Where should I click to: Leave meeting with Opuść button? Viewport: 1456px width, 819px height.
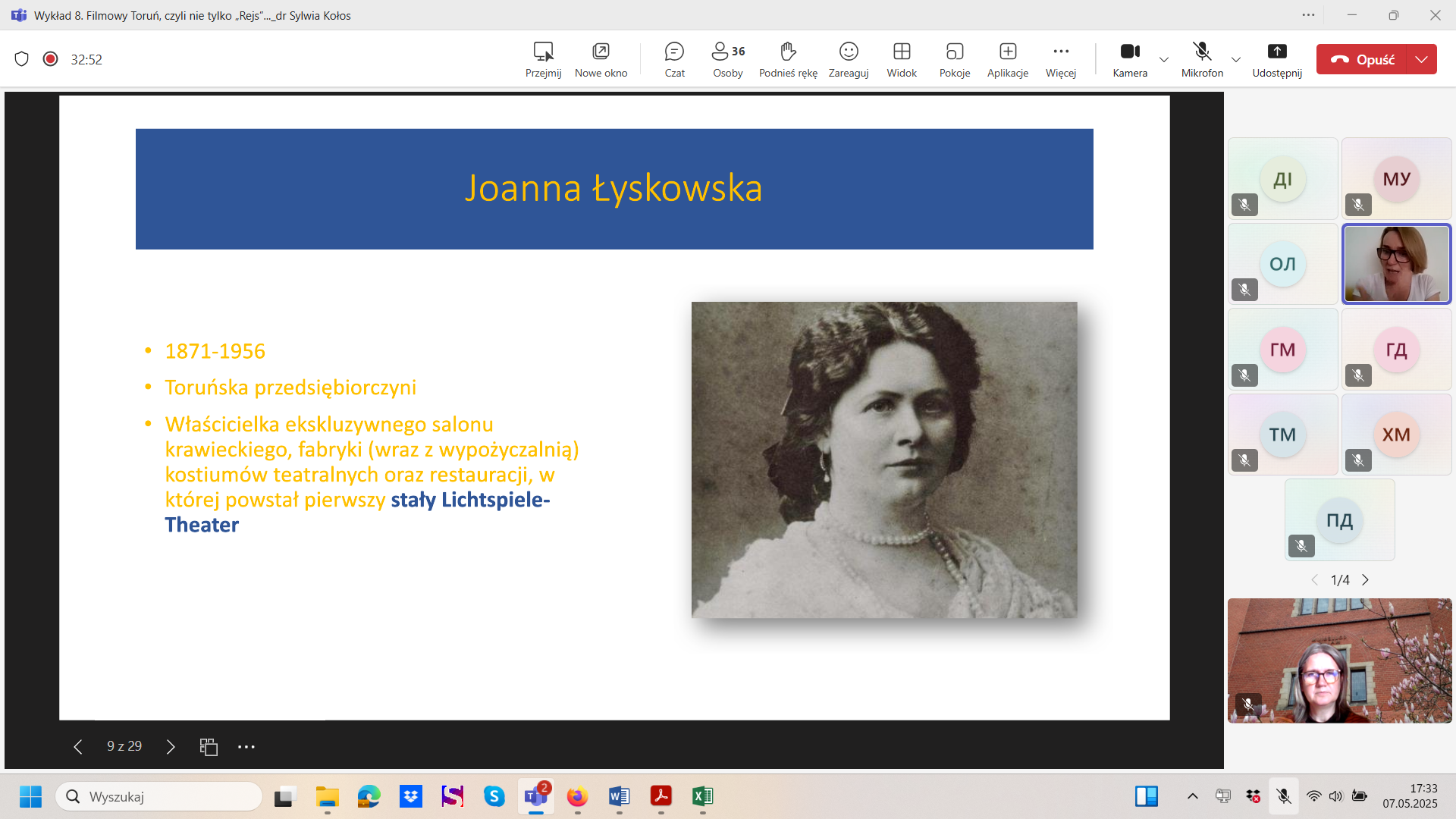1363,59
